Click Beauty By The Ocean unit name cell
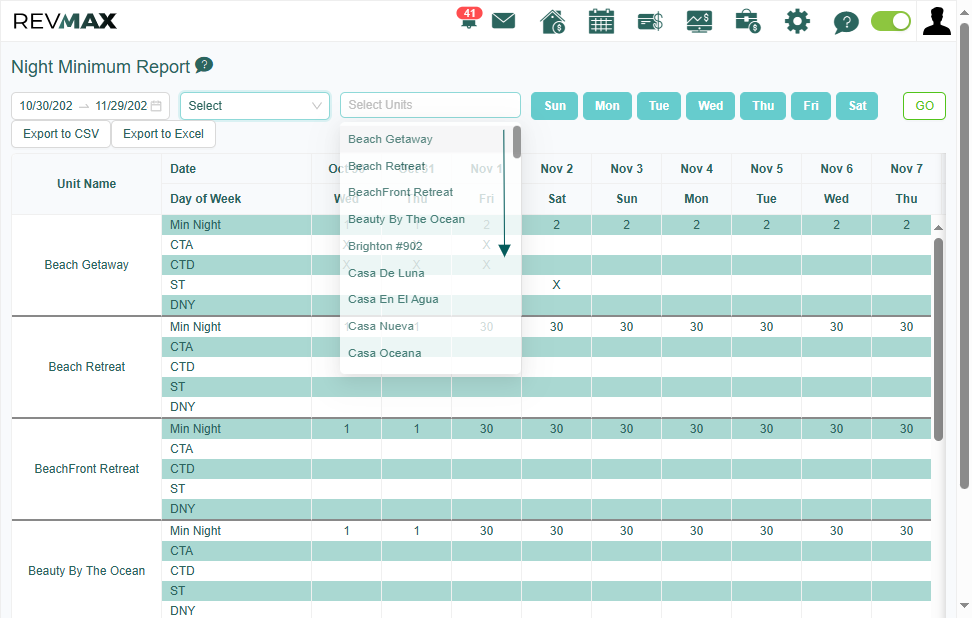 [87, 571]
